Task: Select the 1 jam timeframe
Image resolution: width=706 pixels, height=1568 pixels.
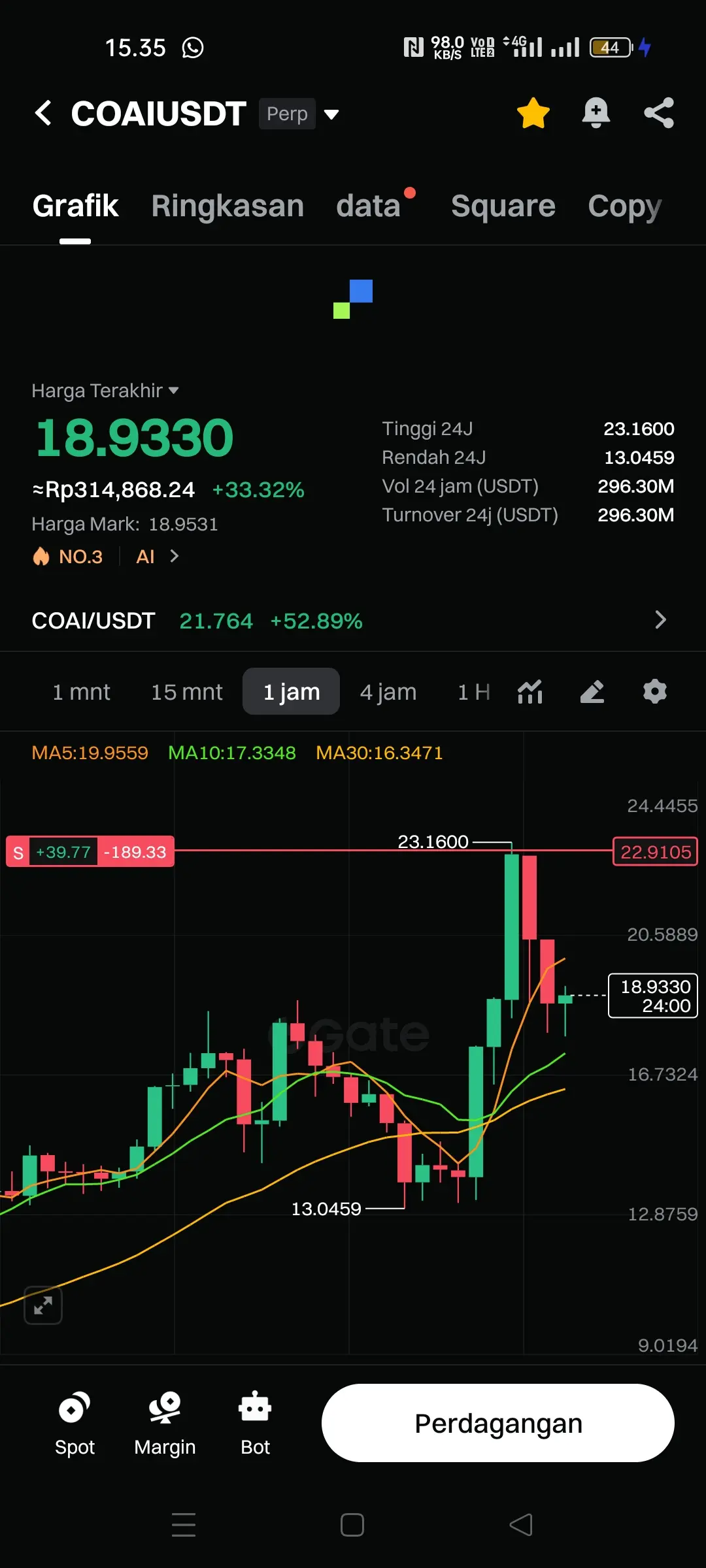Action: coord(291,691)
